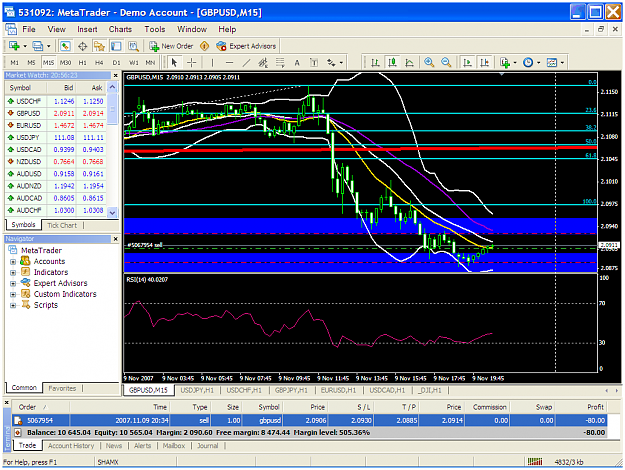This screenshot has height=470, width=625.
Task: Open the Insert menu
Action: tap(87, 29)
